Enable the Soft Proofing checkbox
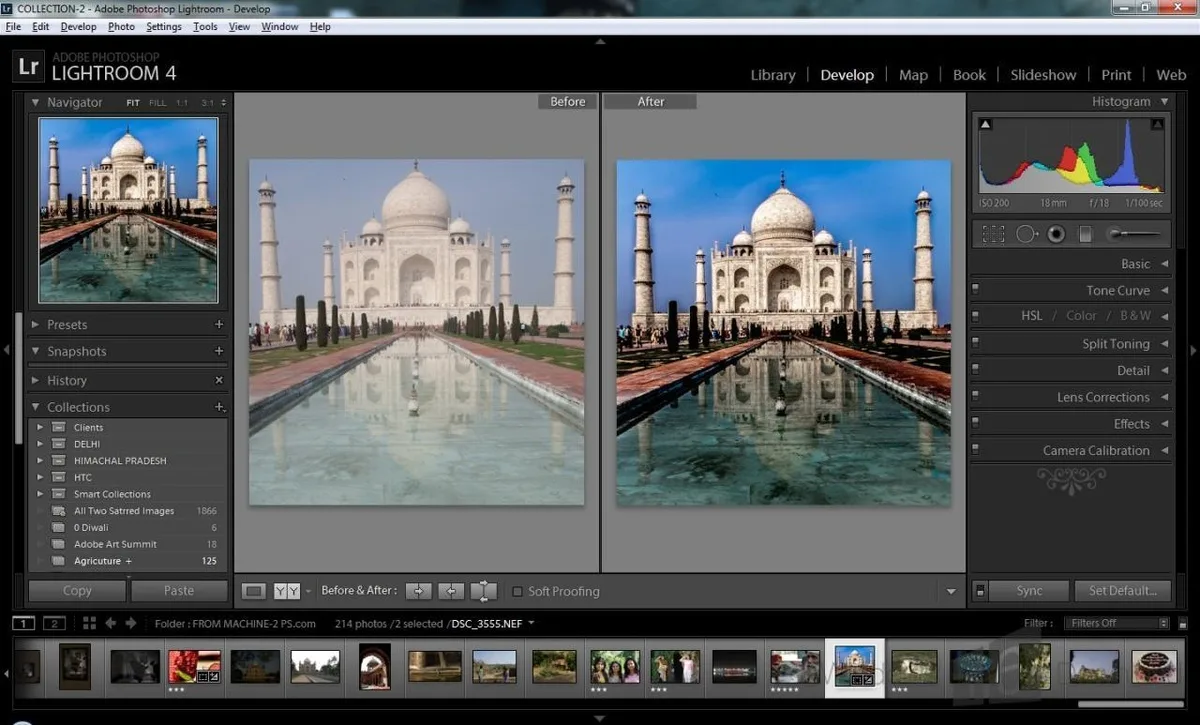The height and width of the screenshot is (725, 1200). coord(517,591)
